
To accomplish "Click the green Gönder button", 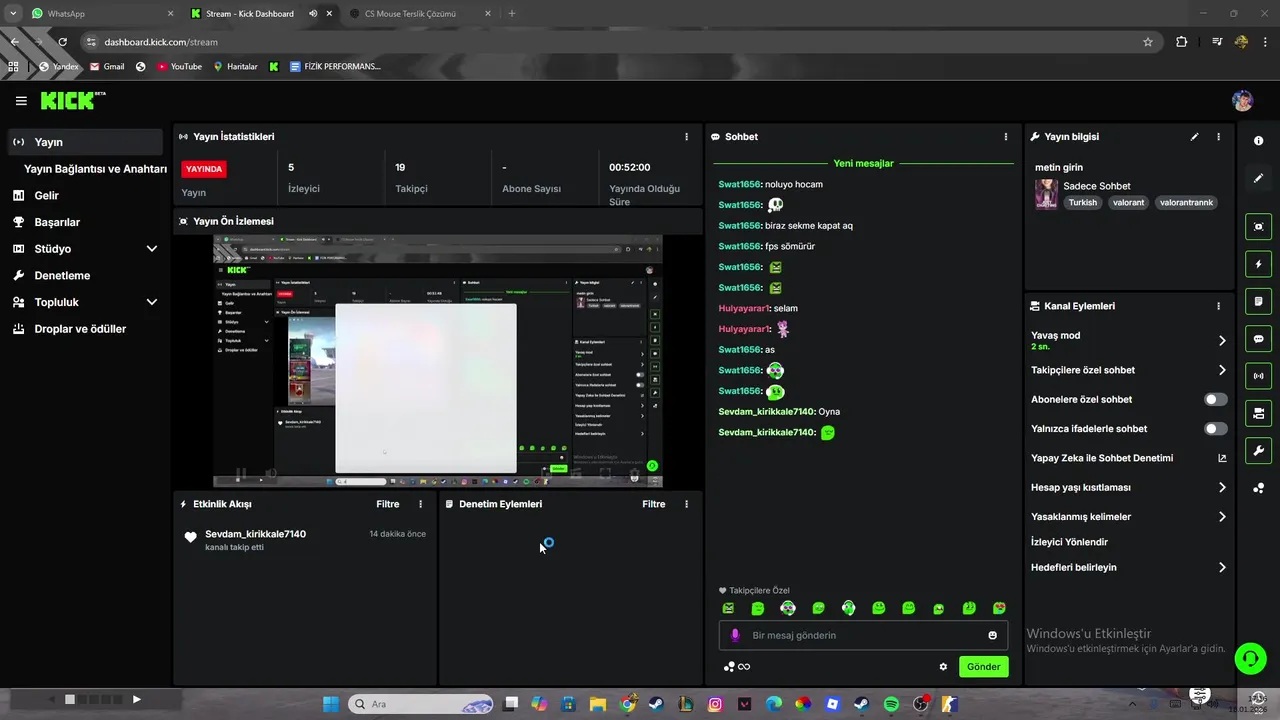I will [984, 667].
